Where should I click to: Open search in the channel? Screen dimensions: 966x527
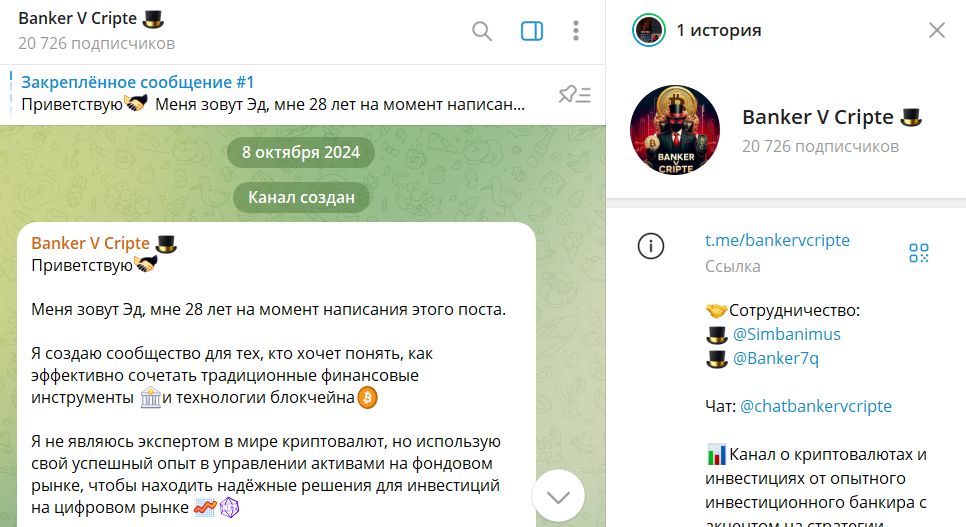(482, 31)
